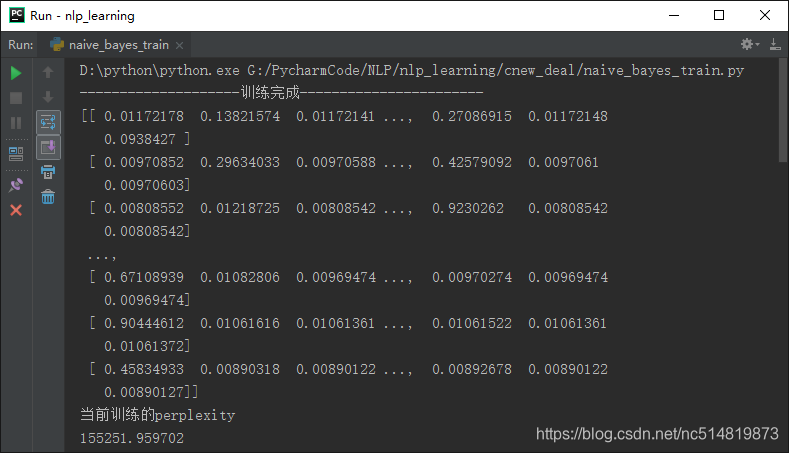Click the value 0.90444612
789x453 pixels.
point(144,323)
